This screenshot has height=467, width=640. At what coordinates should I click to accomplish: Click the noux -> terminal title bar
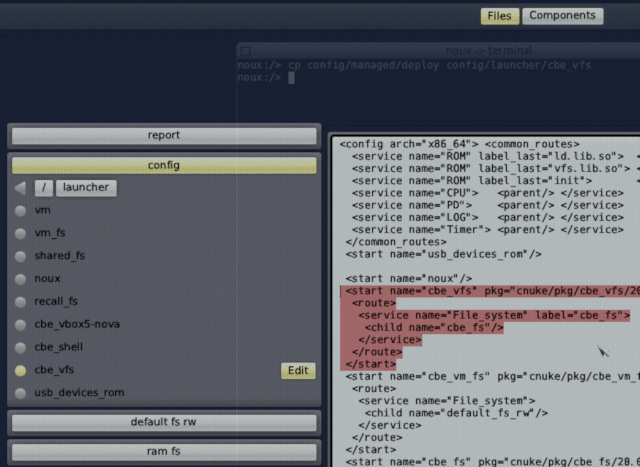(439, 51)
